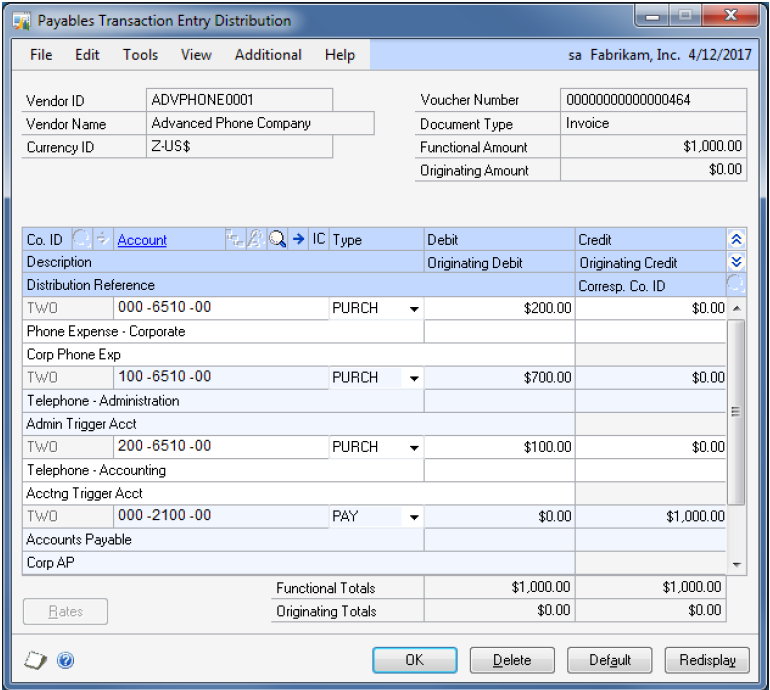
Task: Click the Co. ID lookup icon
Action: click(81, 240)
